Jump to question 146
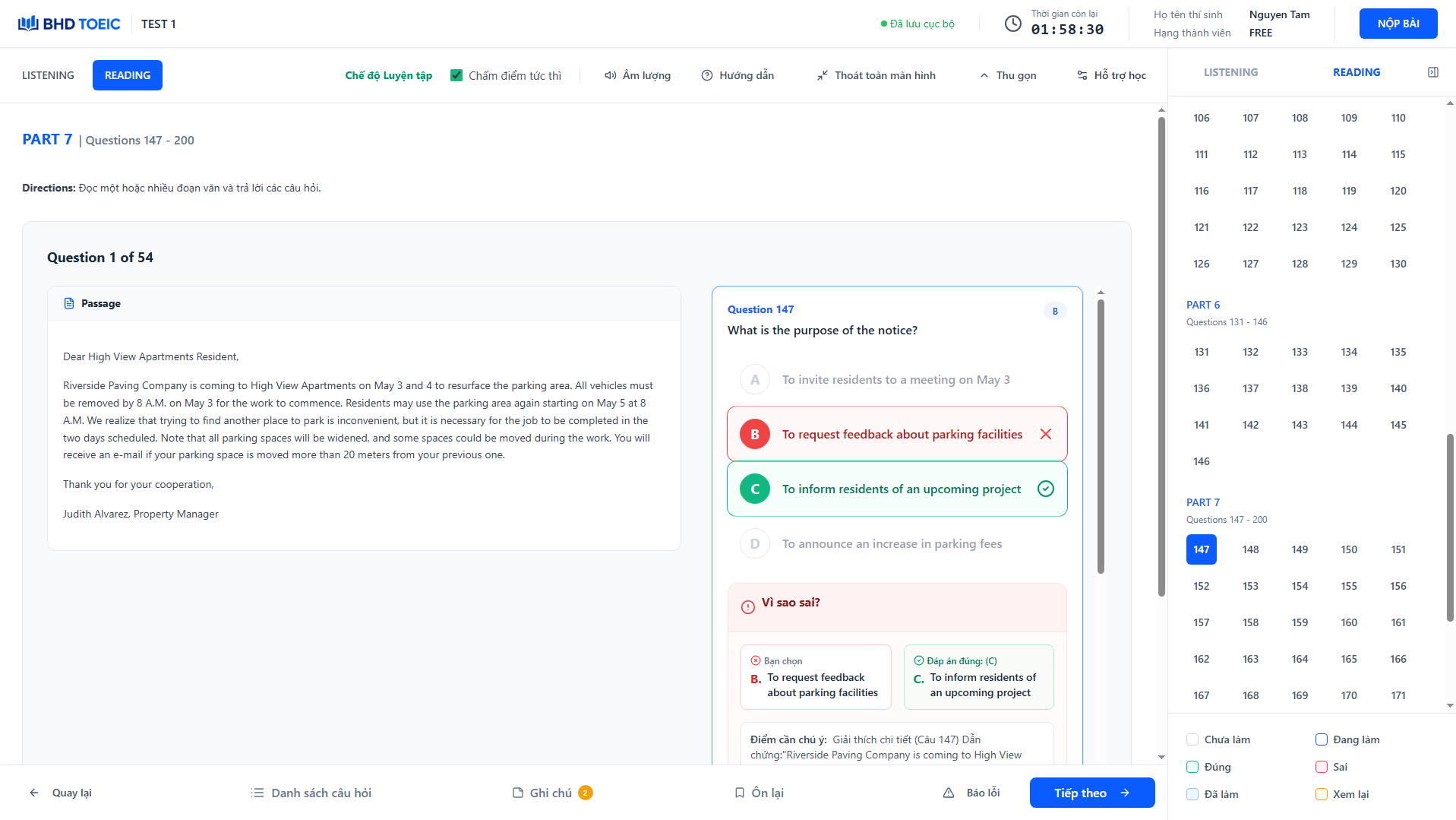Screen dimensions: 1456x820 pyautogui.click(x=1202, y=461)
